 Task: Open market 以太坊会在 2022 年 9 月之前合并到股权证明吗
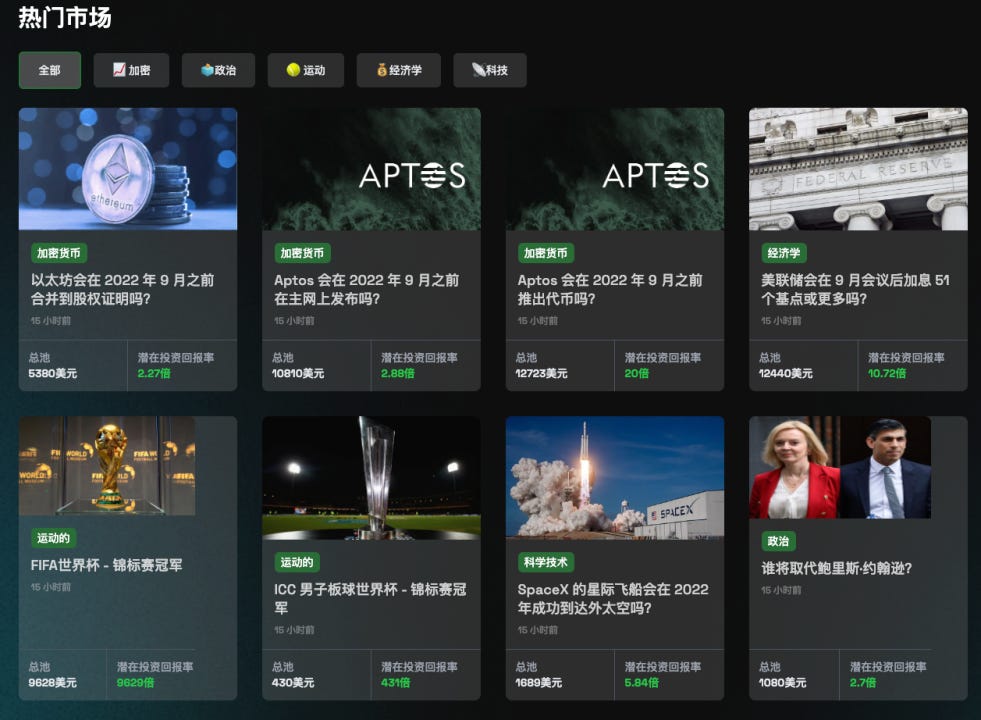coord(123,289)
